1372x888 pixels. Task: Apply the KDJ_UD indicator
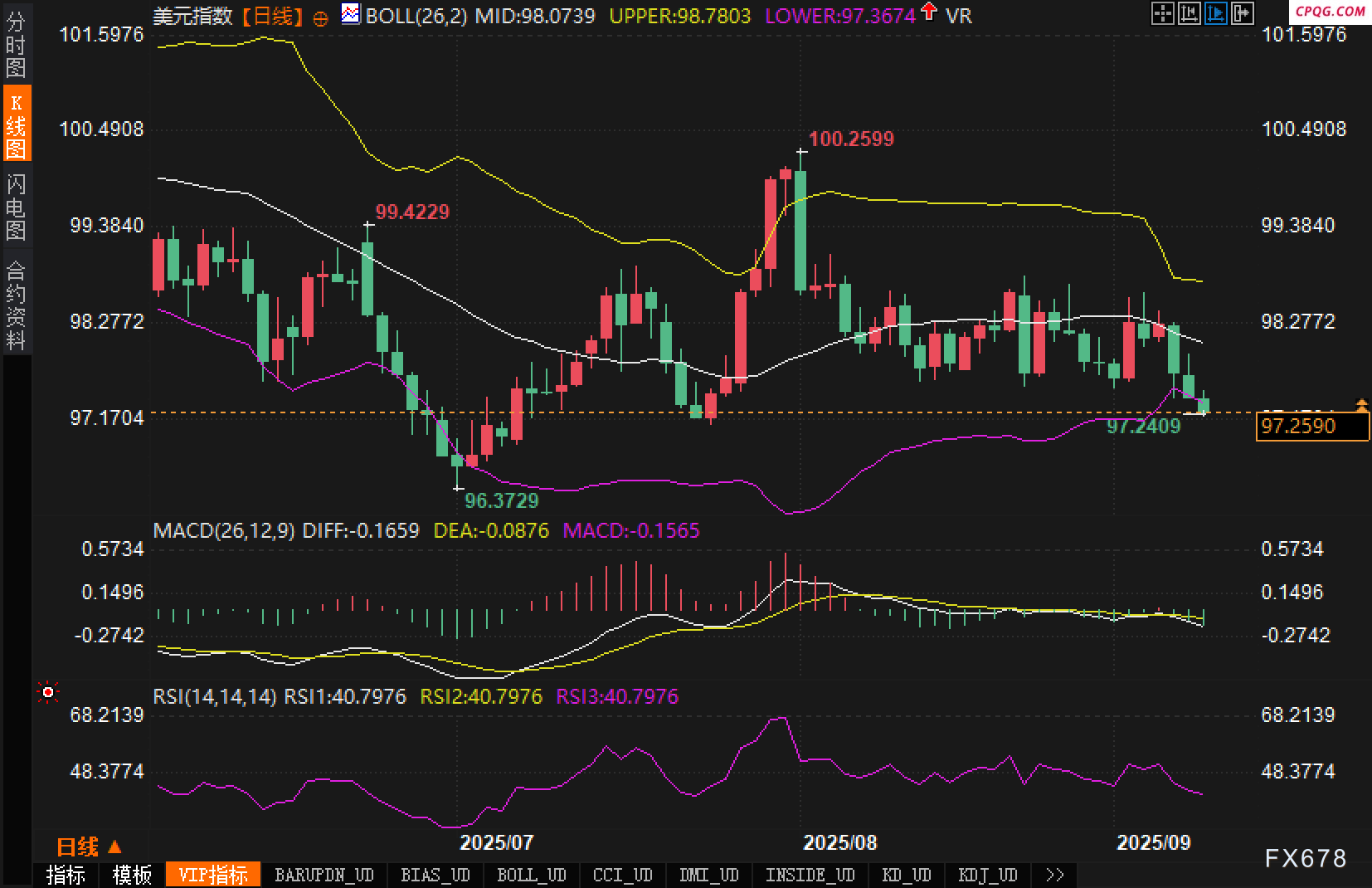point(987,875)
